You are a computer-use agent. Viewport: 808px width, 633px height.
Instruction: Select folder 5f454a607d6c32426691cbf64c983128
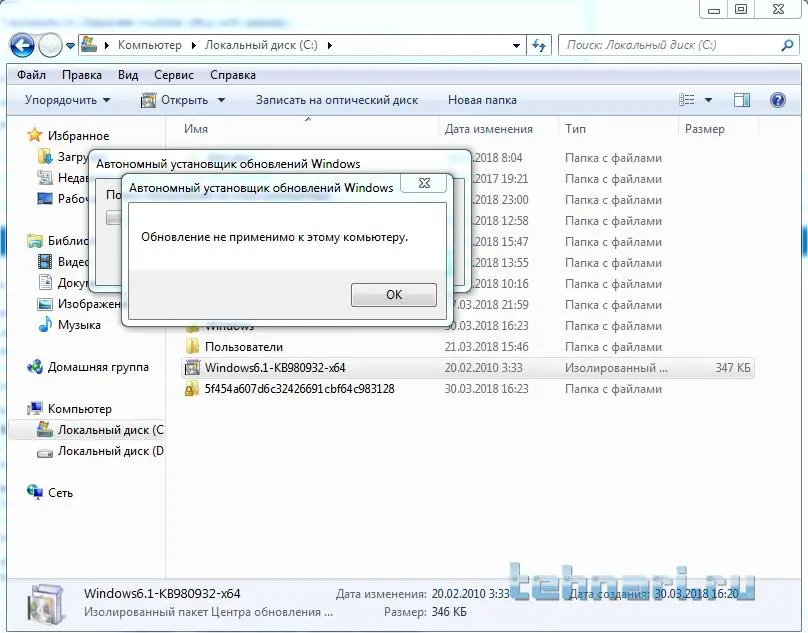point(299,389)
